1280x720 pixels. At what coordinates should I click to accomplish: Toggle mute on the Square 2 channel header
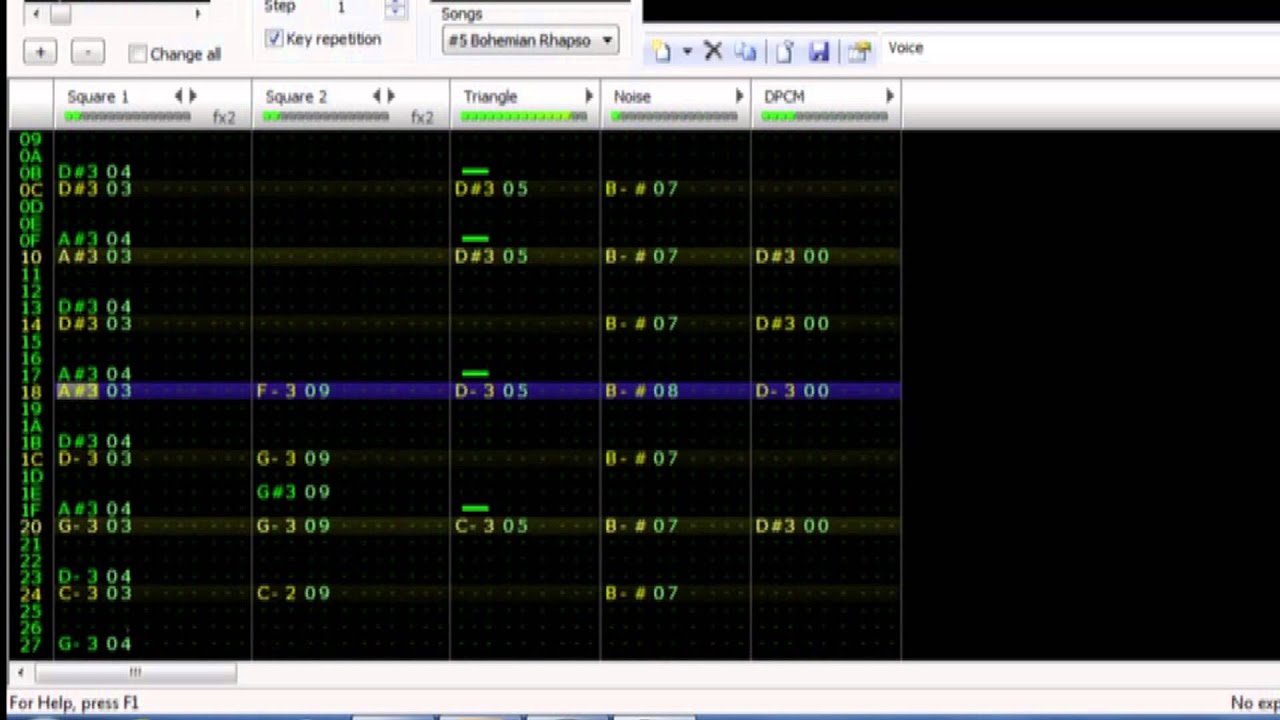(296, 97)
